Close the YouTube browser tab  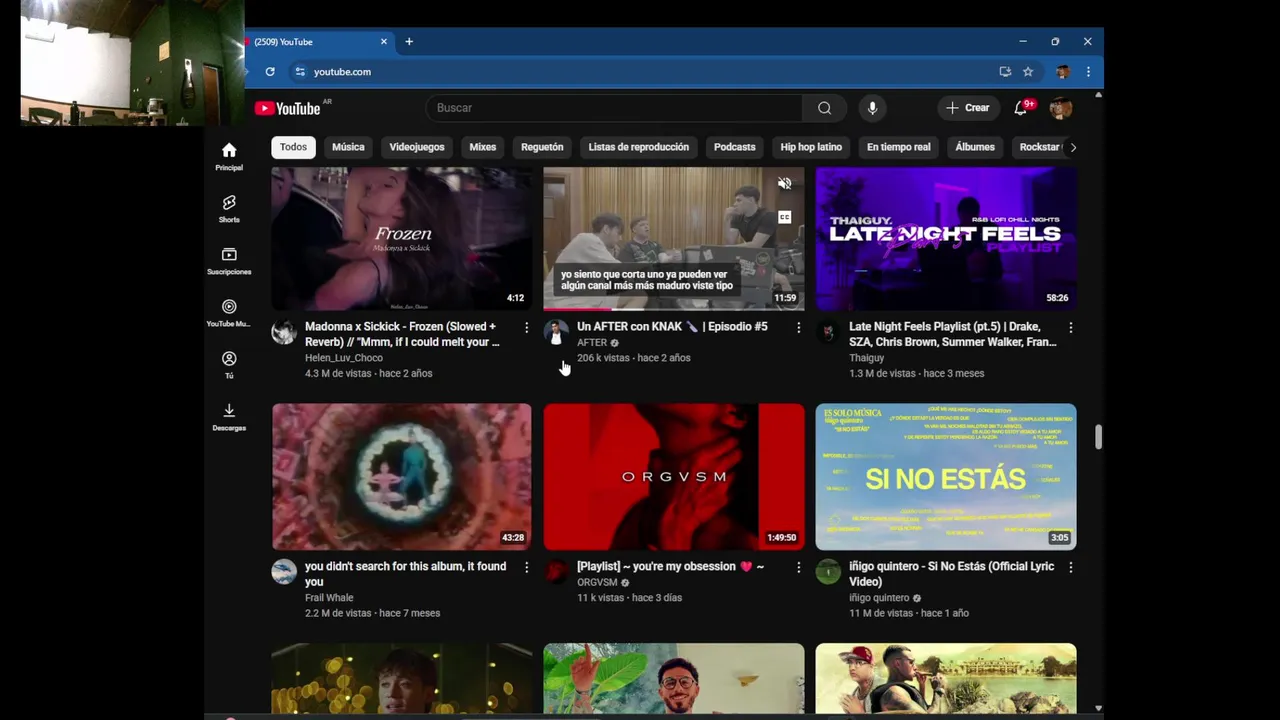point(383,42)
